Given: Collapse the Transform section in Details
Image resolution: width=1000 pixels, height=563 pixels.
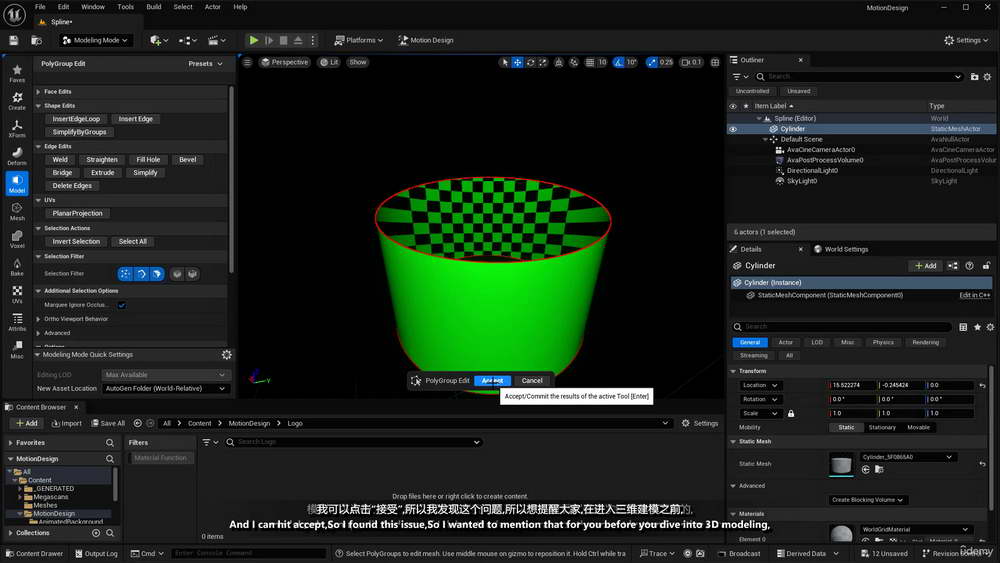Looking at the screenshot, I should [x=733, y=371].
